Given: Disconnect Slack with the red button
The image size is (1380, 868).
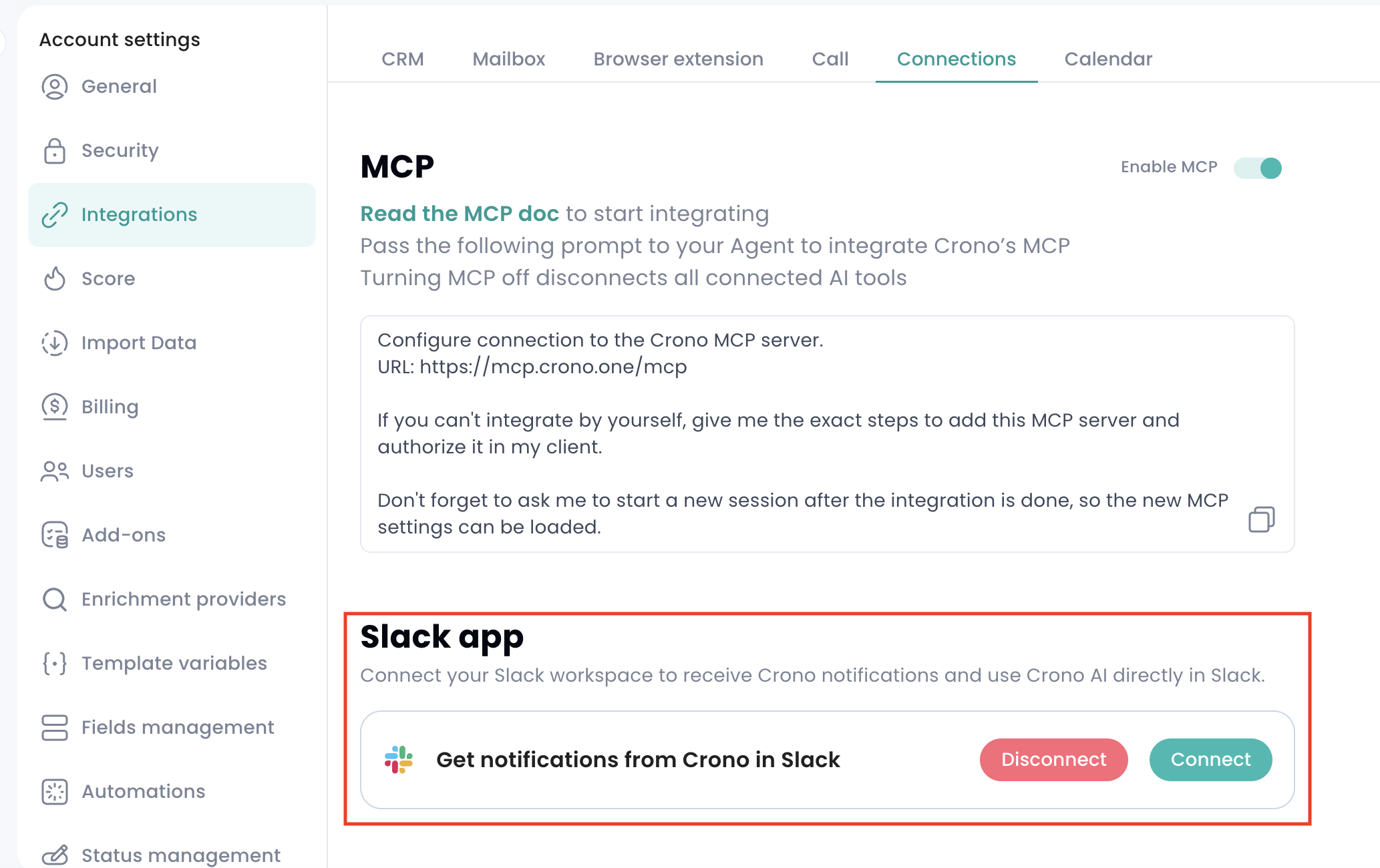Looking at the screenshot, I should tap(1053, 760).
